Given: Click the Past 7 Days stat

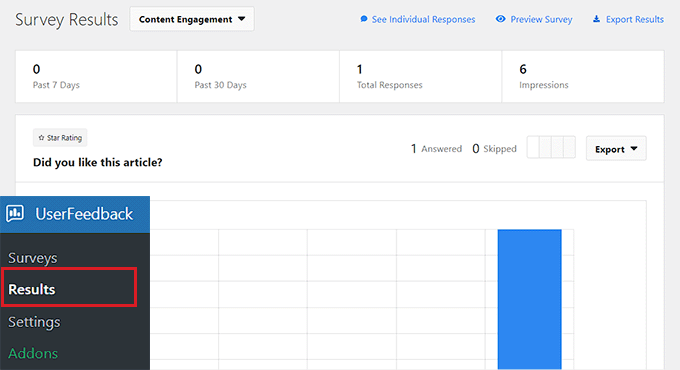Looking at the screenshot, I should (96, 77).
